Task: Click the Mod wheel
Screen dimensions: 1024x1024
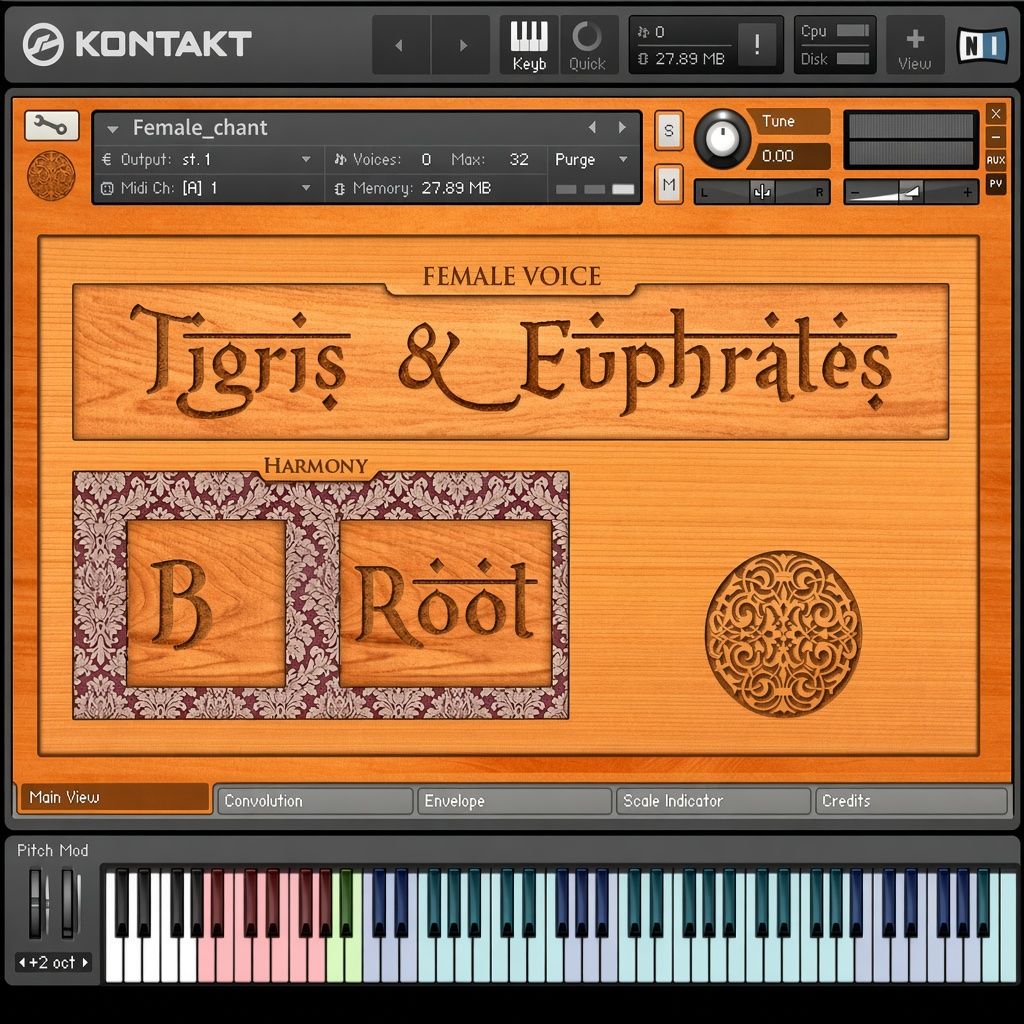Action: 69,903
